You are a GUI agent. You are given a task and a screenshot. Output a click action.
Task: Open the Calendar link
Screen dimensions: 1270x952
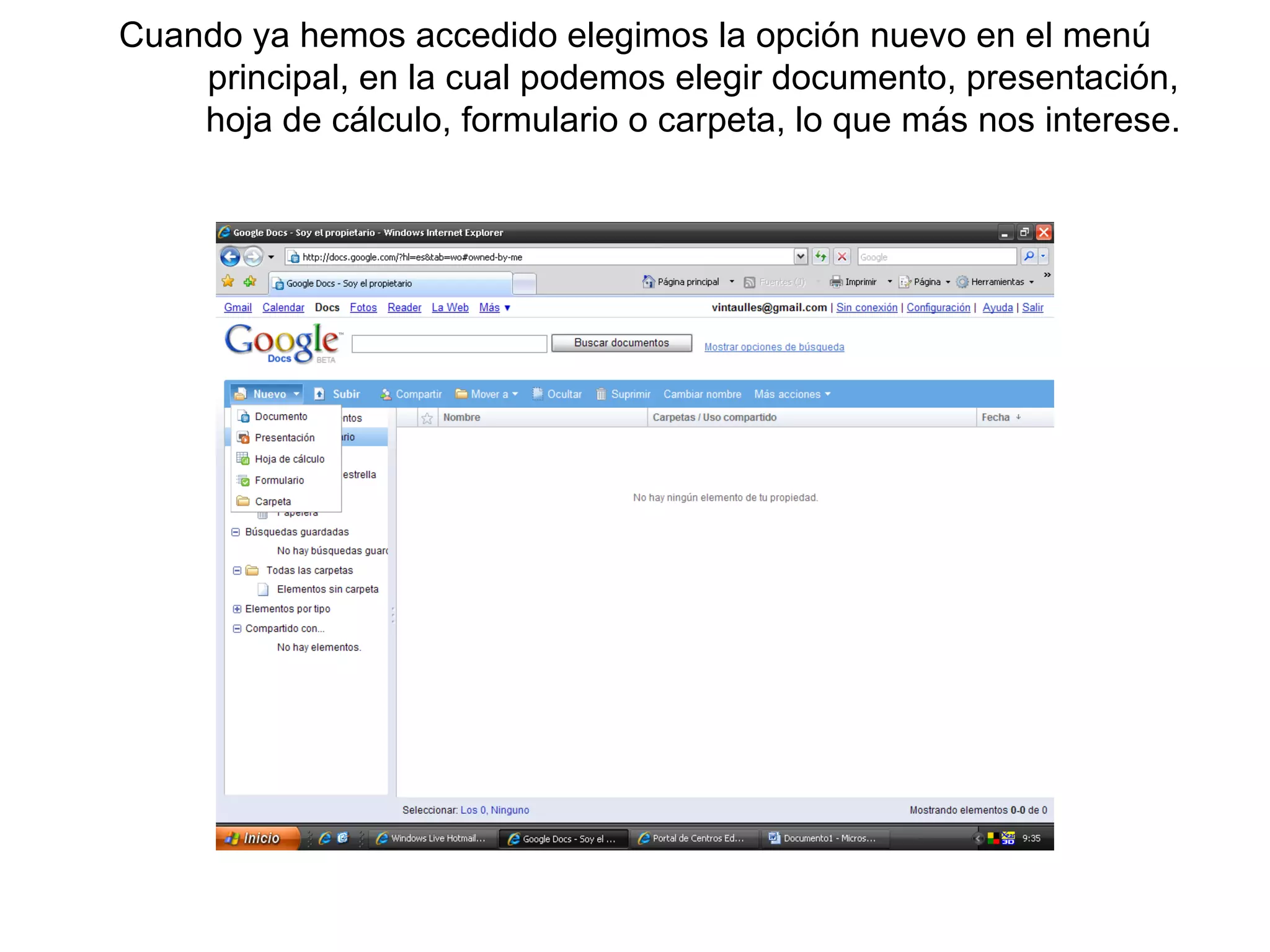click(283, 307)
